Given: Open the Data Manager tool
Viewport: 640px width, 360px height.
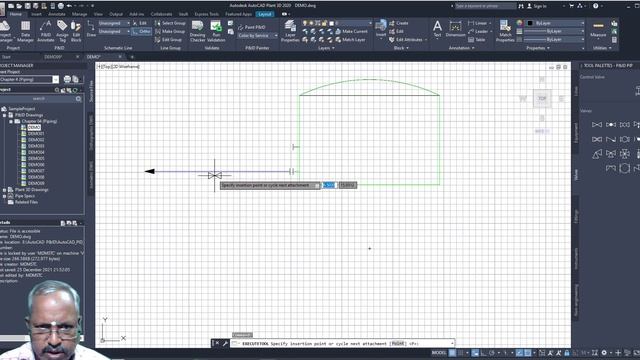Looking at the screenshot, I should (25, 31).
